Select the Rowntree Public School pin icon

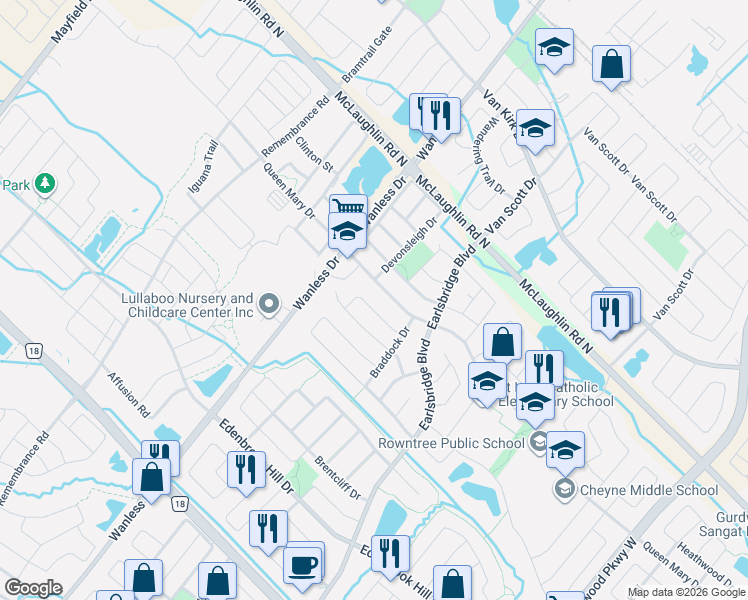(539, 443)
